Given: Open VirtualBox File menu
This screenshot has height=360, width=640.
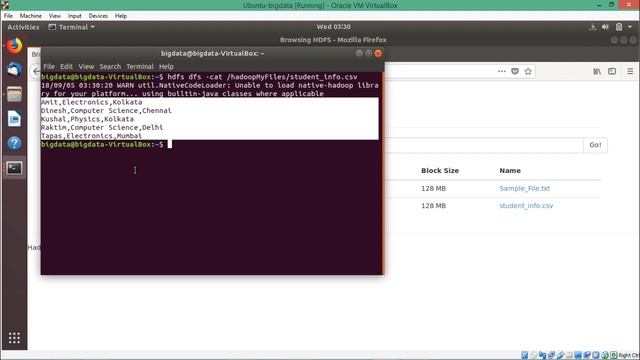Looking at the screenshot, I should [x=8, y=16].
